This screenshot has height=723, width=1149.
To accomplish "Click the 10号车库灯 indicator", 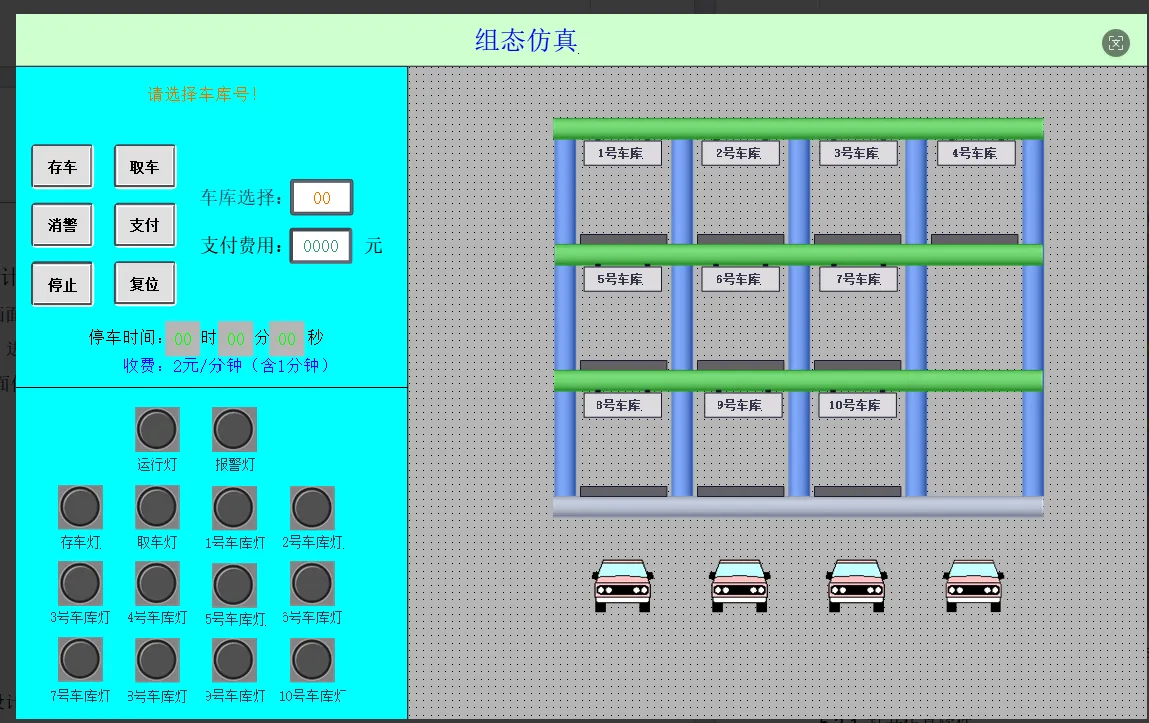I will pos(312,661).
